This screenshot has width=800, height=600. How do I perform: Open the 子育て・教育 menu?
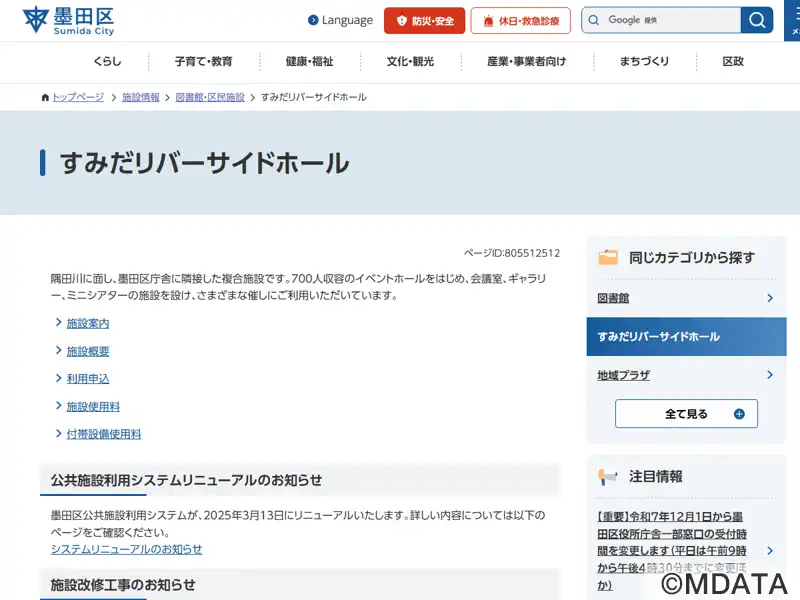[204, 62]
